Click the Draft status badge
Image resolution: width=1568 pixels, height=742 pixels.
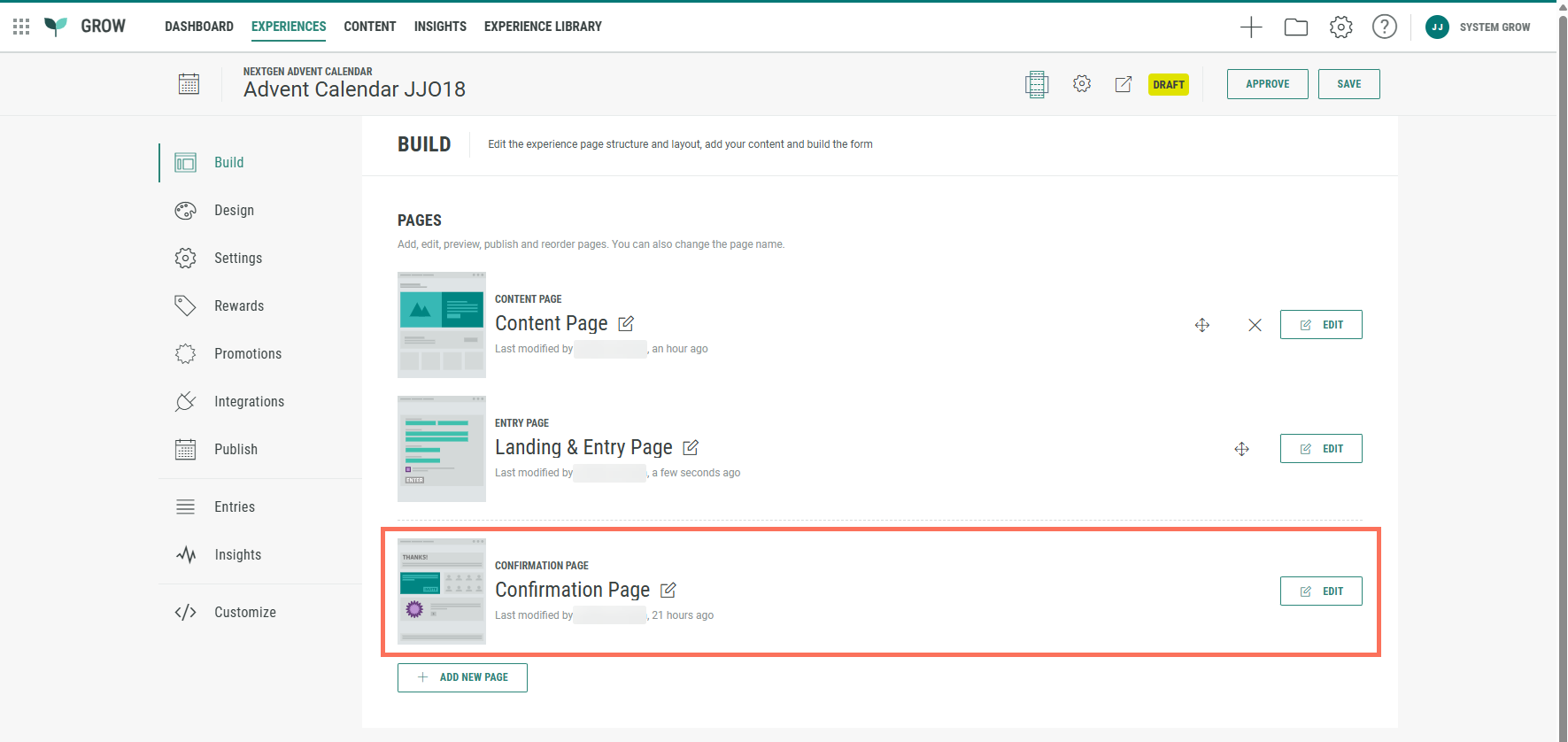[1168, 85]
